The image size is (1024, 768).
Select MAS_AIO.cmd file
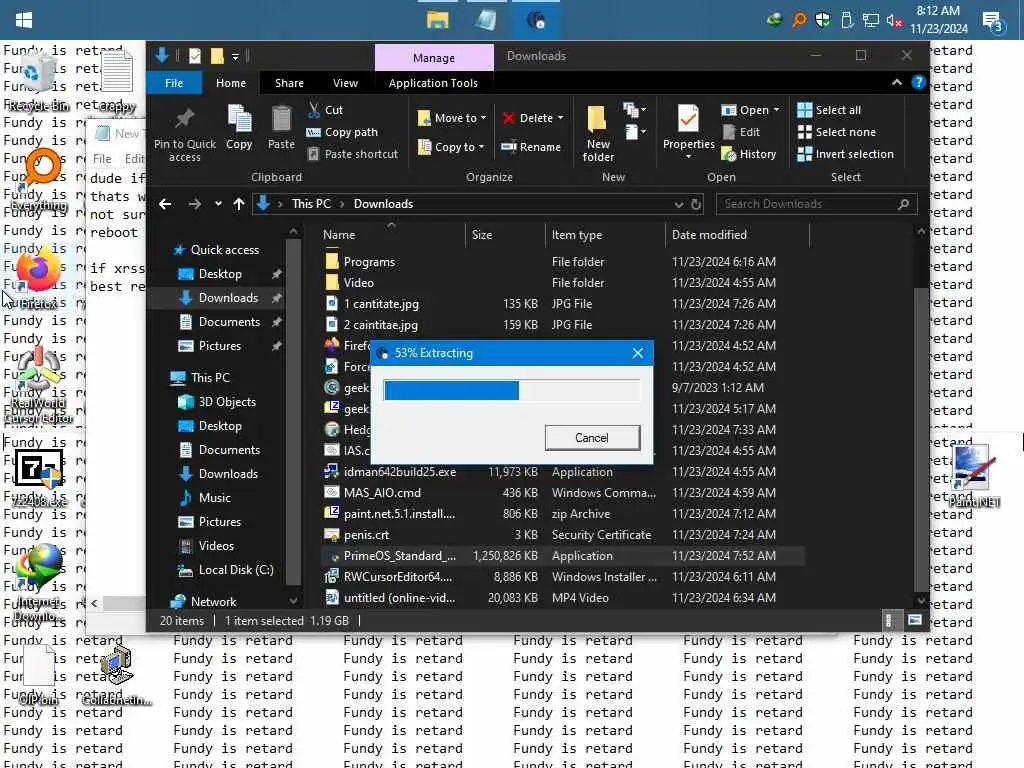click(x=562, y=493)
